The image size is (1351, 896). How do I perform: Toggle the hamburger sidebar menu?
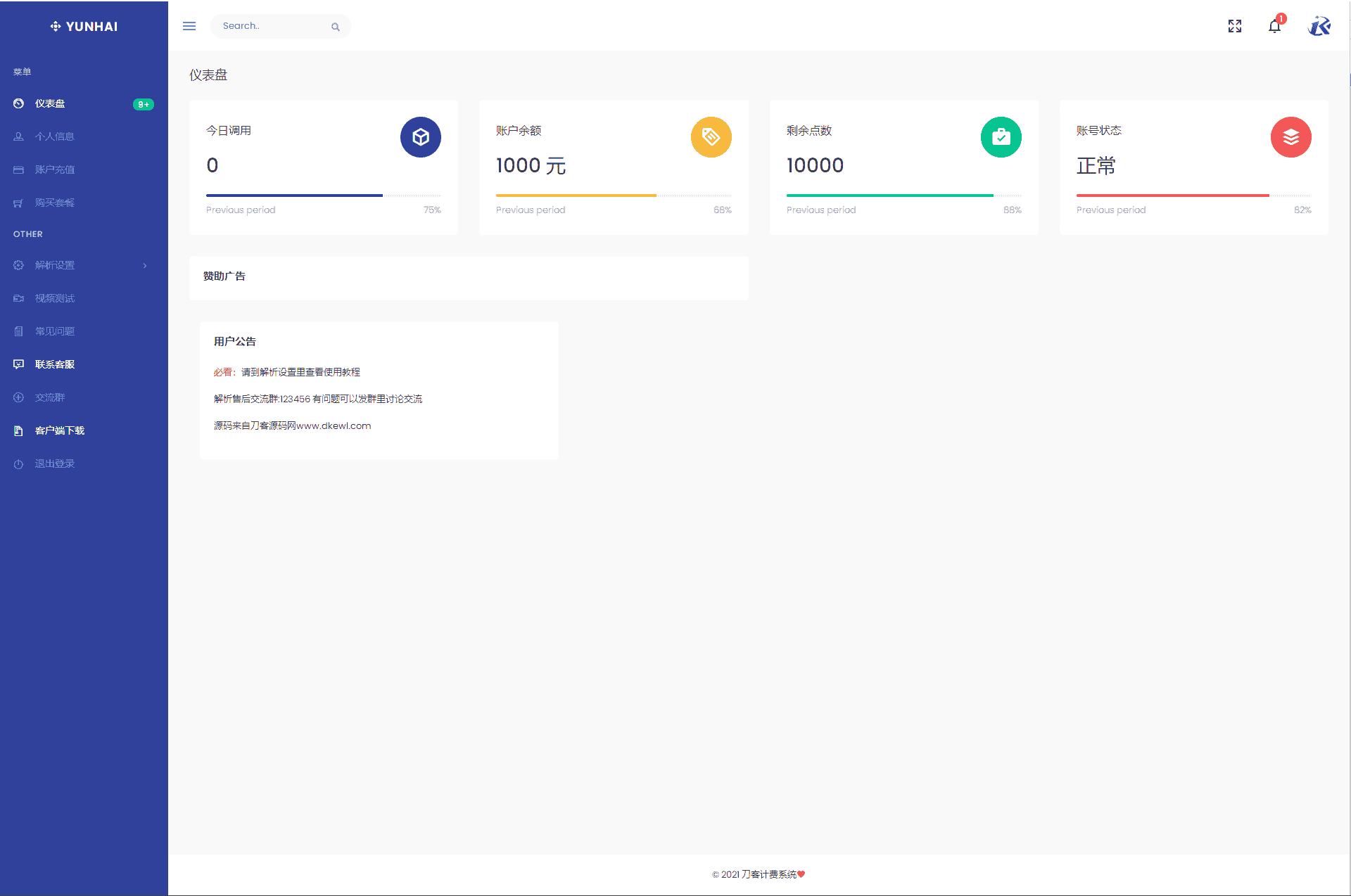[x=189, y=26]
